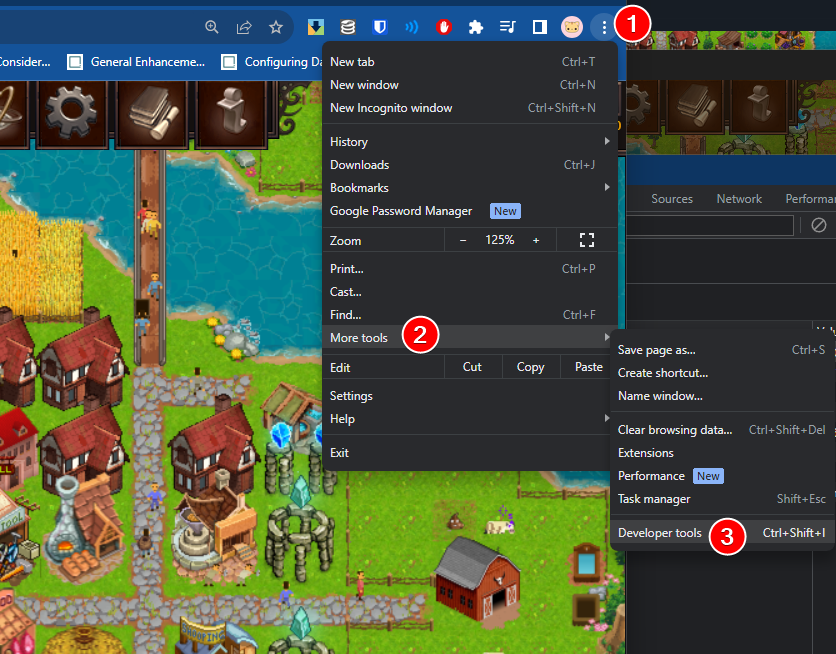
Task: Open the Network tab in DevTools
Action: tap(739, 199)
